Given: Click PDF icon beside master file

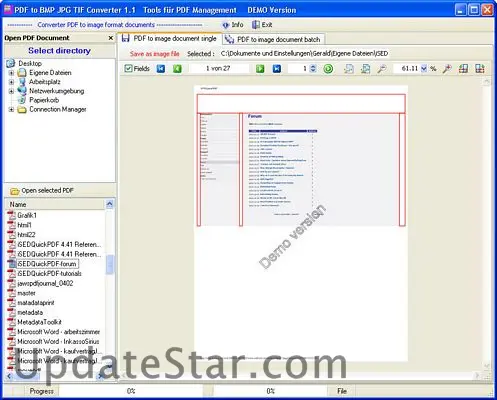Looking at the screenshot, I should pos(12,293).
